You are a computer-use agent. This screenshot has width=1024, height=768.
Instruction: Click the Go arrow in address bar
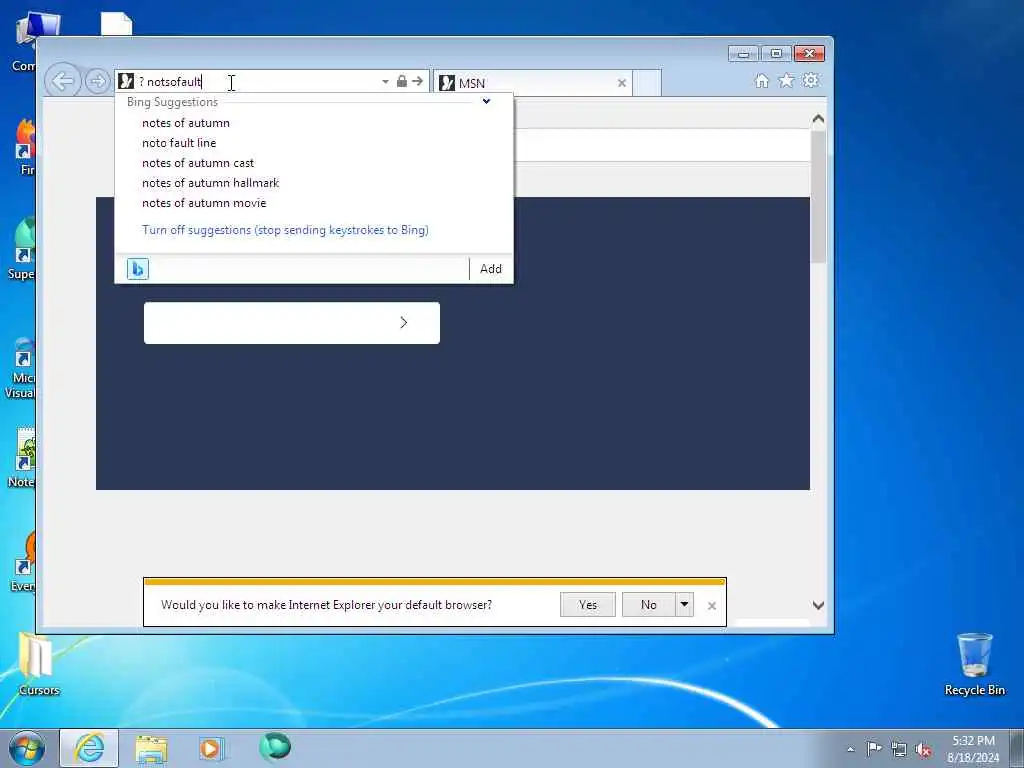click(x=417, y=81)
